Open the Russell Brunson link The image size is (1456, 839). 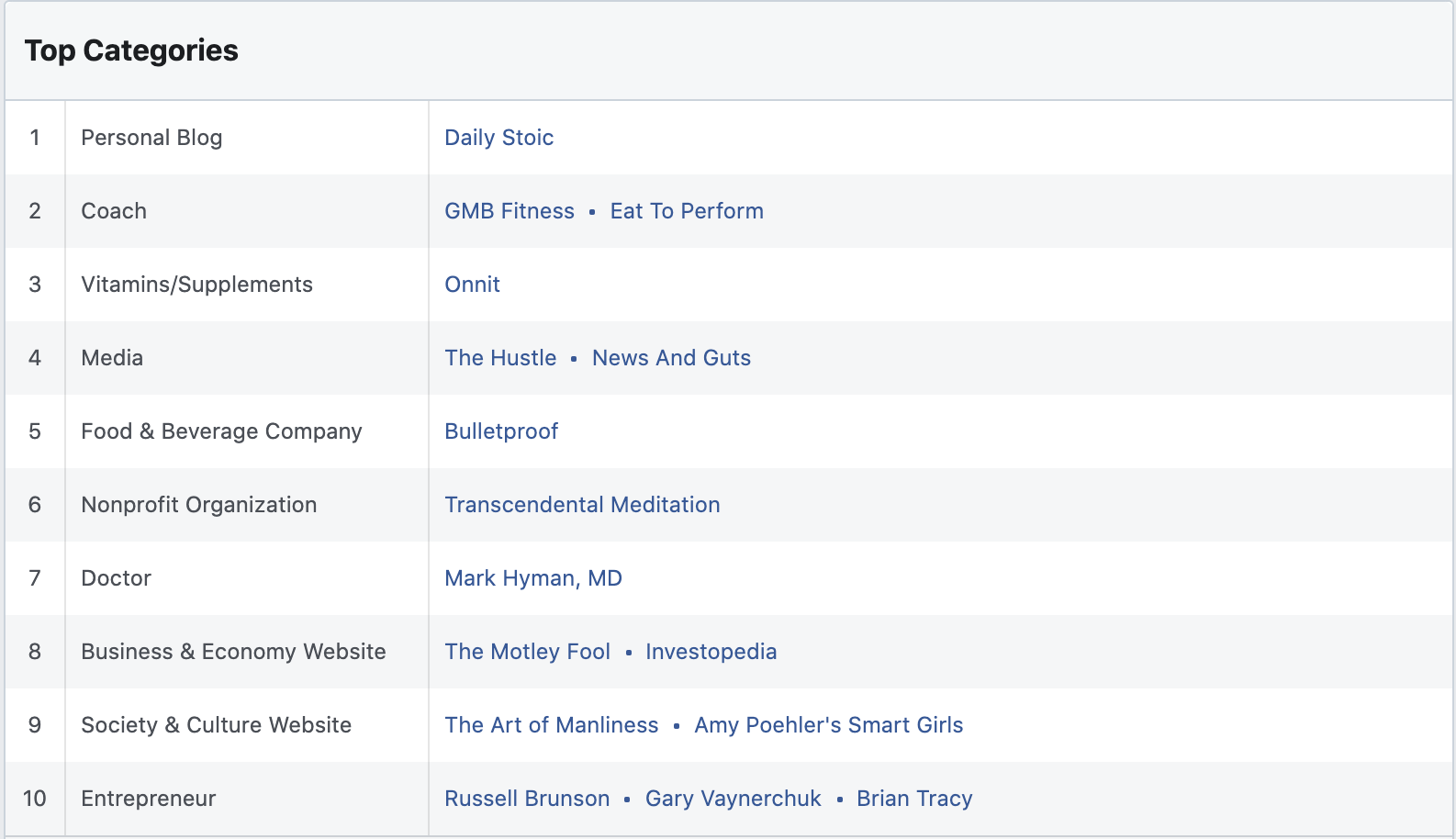(527, 799)
